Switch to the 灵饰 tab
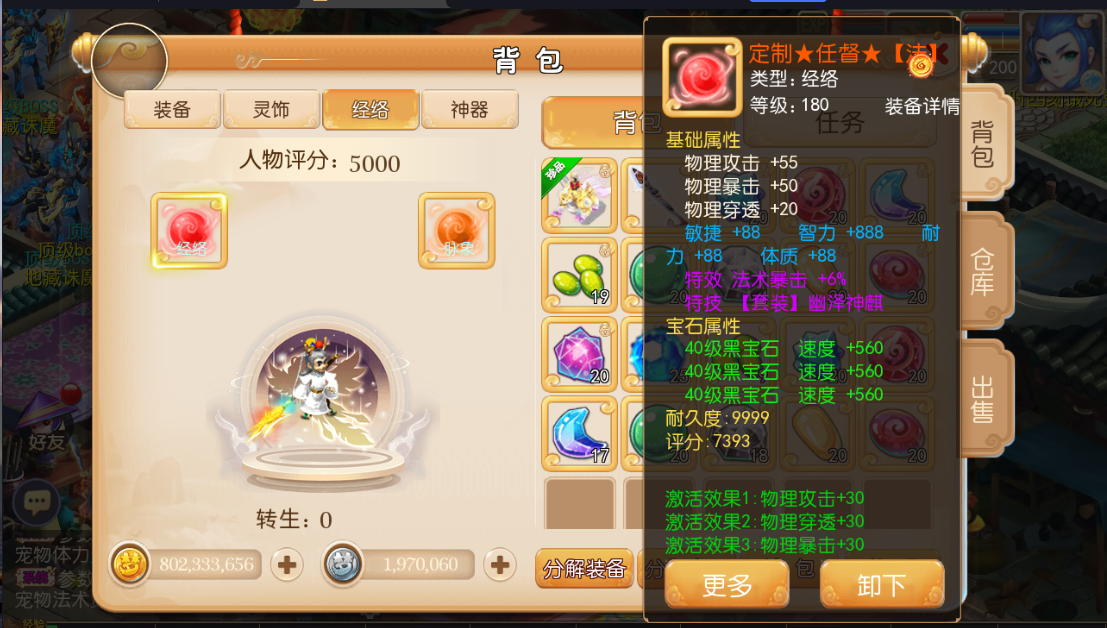The height and width of the screenshot is (628, 1107). (271, 109)
